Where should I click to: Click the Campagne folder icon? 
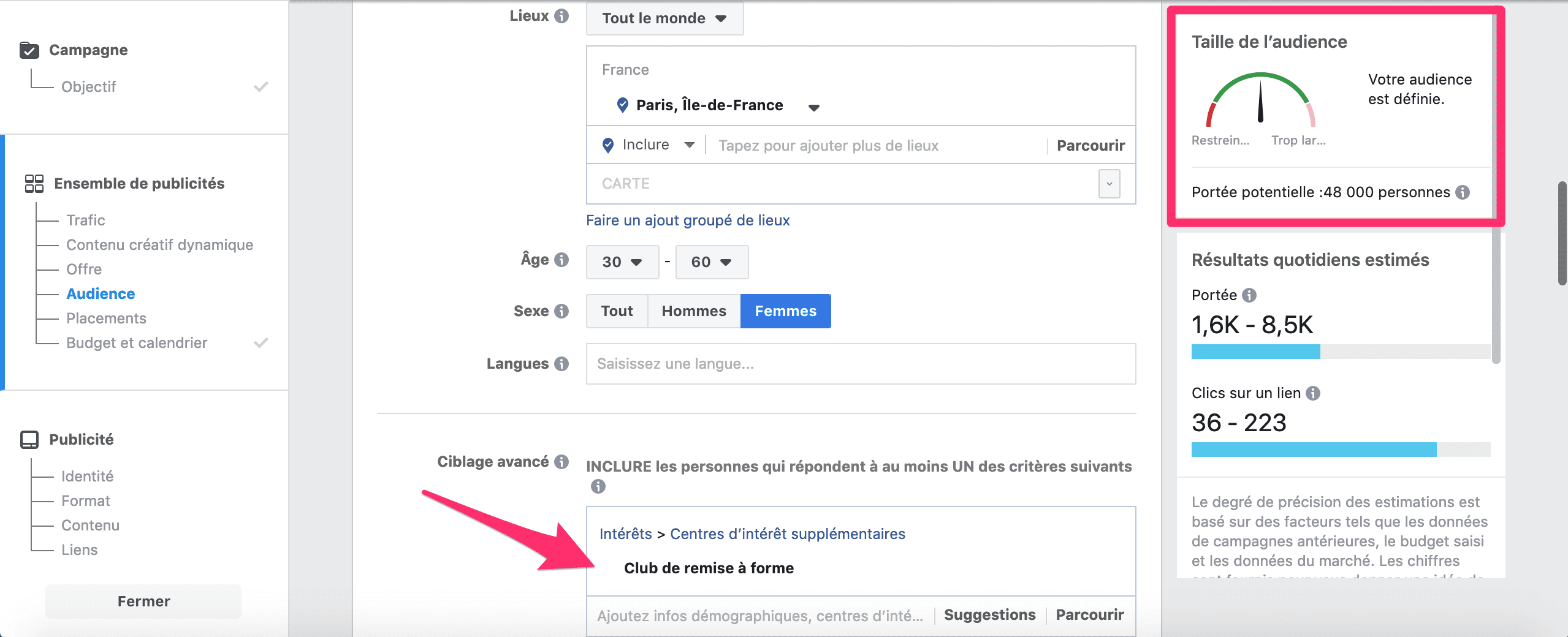(x=29, y=50)
